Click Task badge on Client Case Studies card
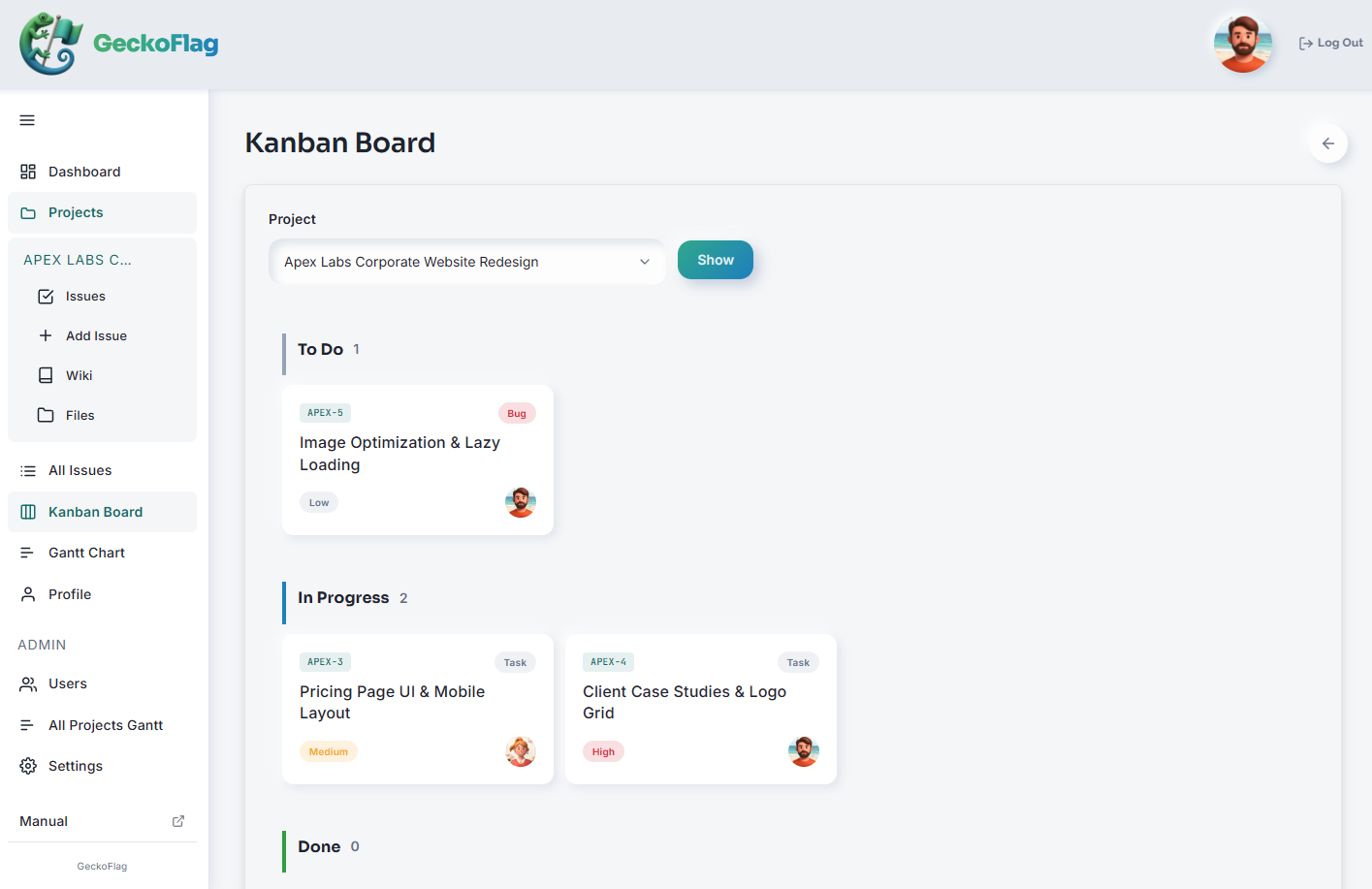Viewport: 1372px width, 889px height. [798, 662]
